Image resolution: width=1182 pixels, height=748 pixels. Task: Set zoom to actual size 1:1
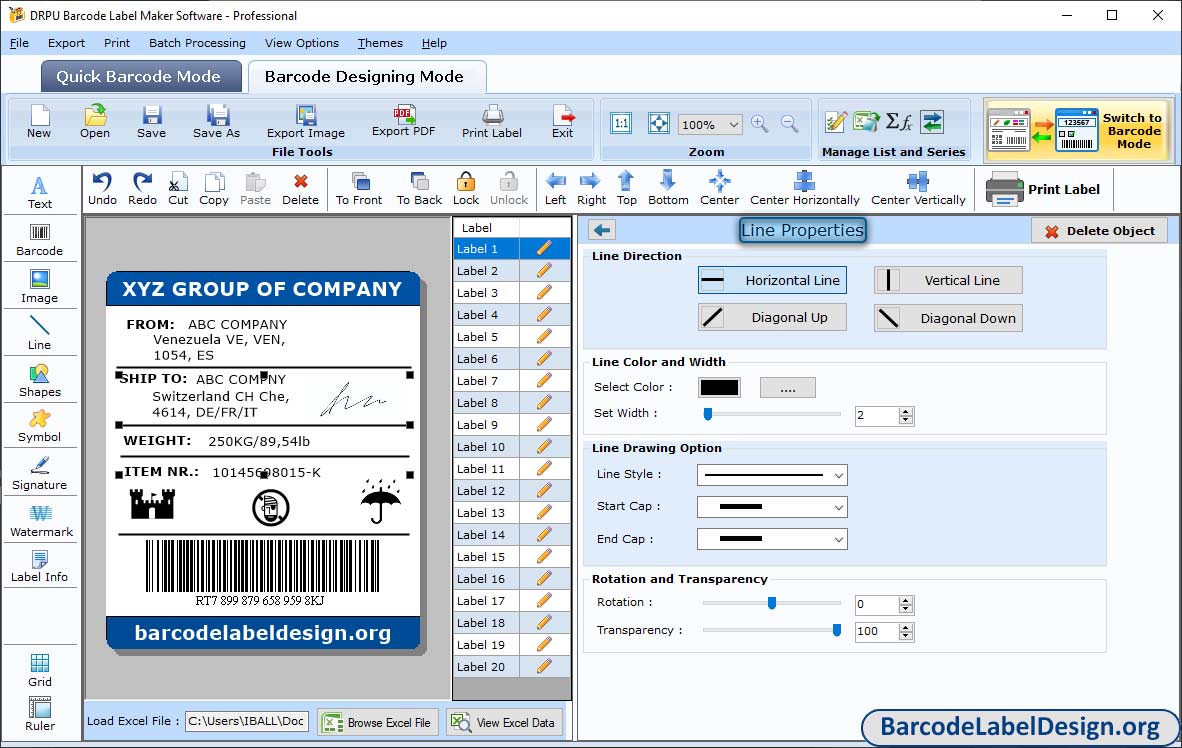(x=621, y=123)
